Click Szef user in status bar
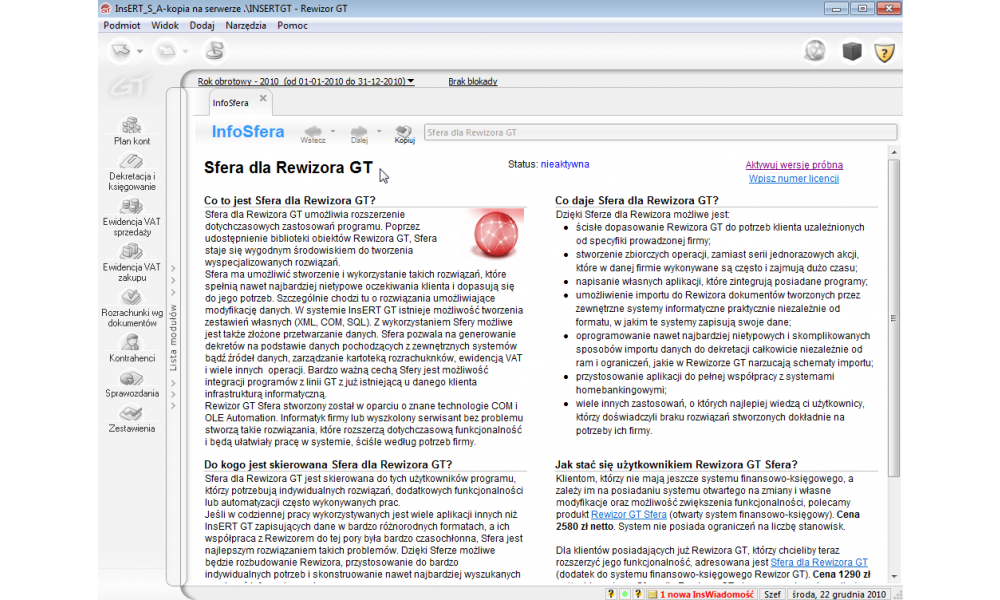Viewport: 1000px width, 600px height. 772,594
